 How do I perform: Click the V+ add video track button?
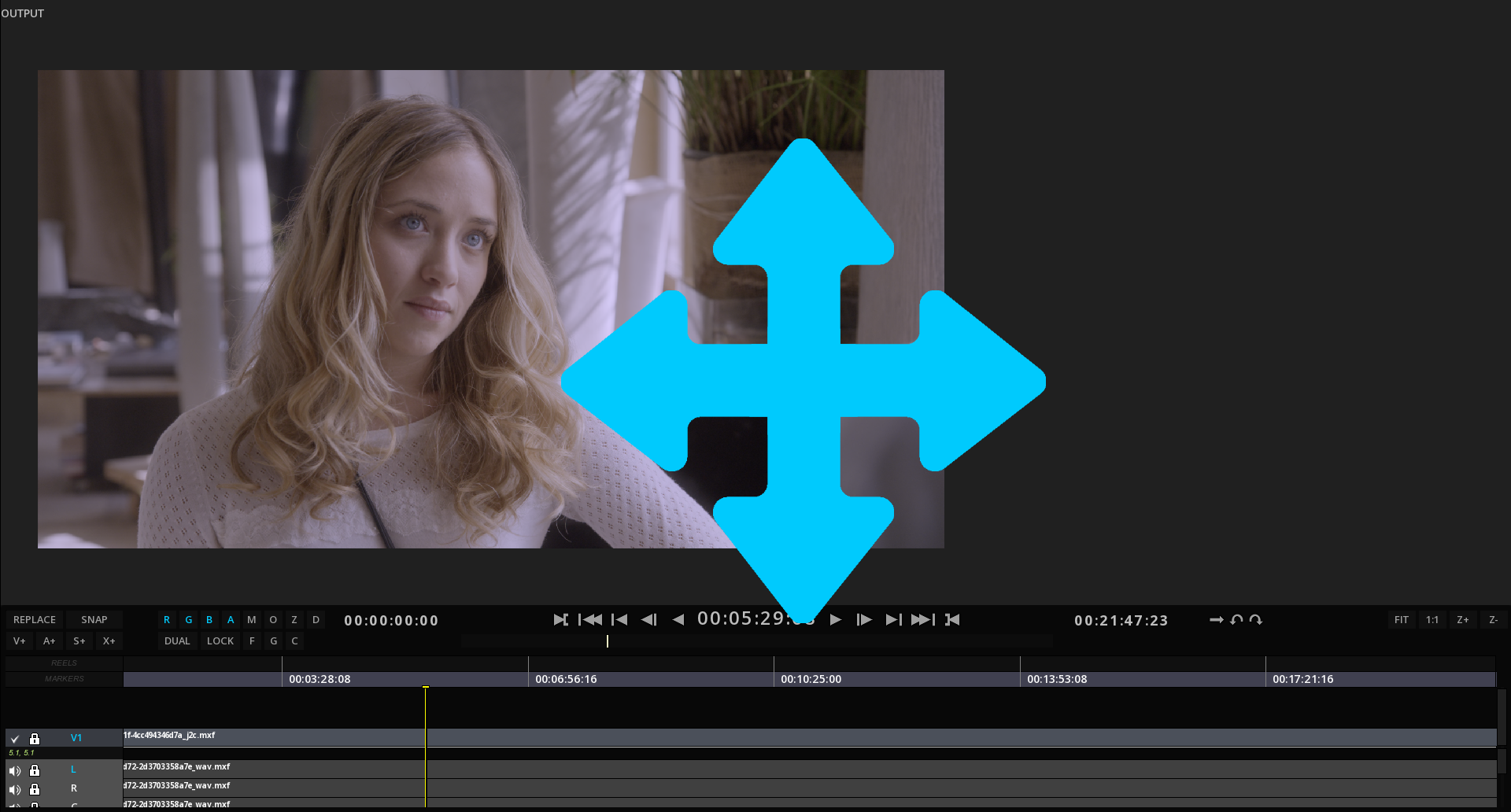tap(20, 641)
